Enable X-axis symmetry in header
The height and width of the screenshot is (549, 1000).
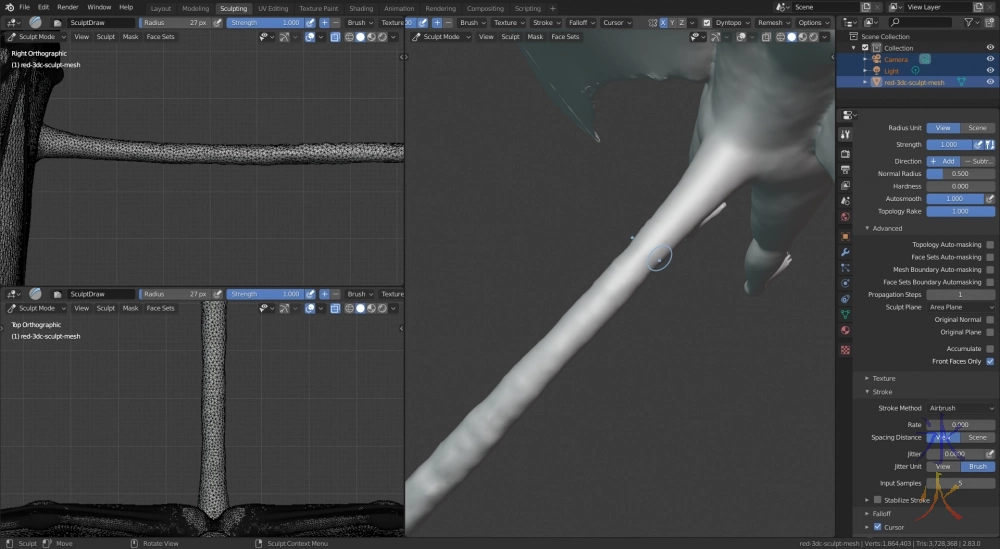tap(663, 22)
